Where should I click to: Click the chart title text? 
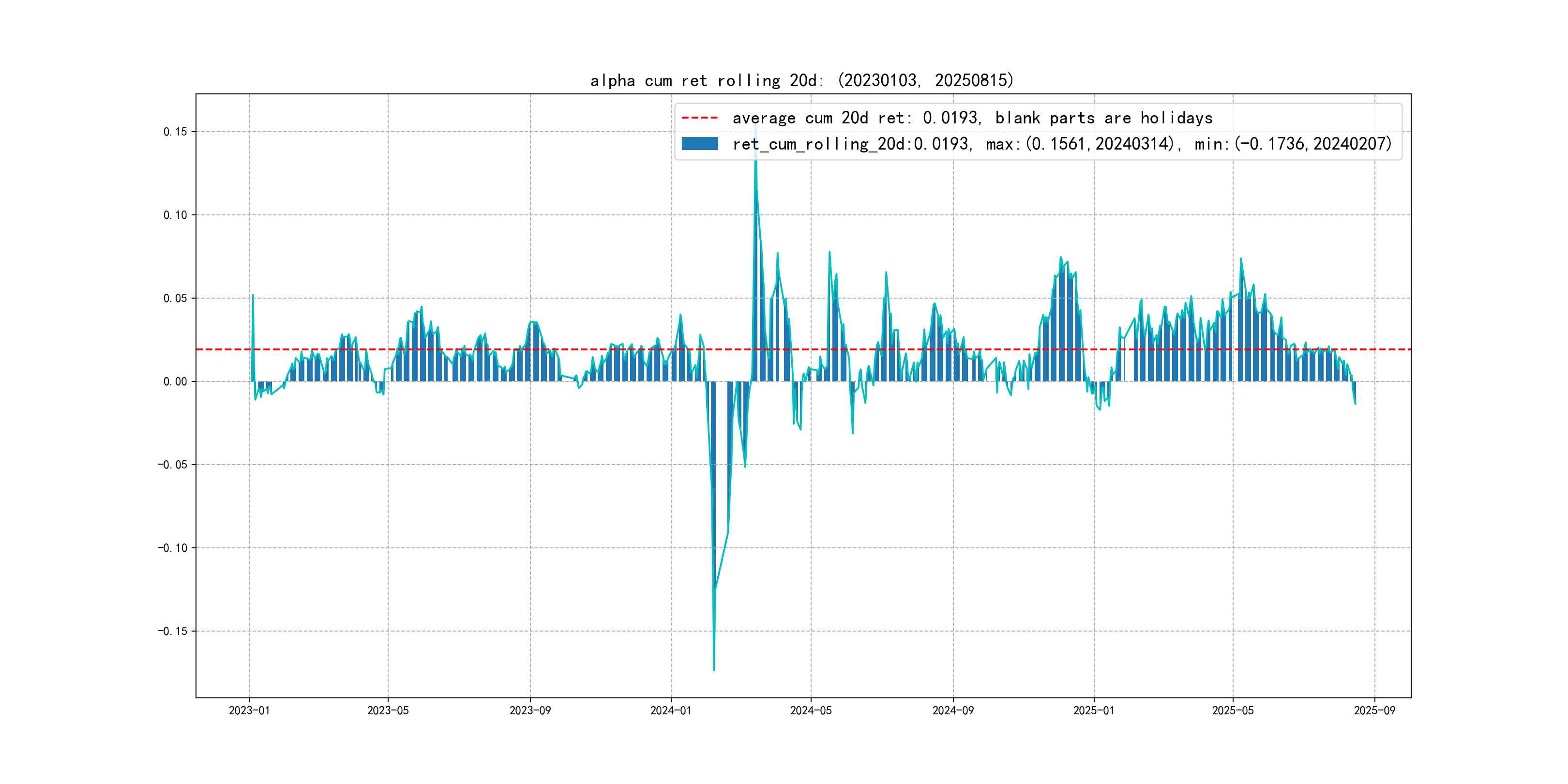click(x=801, y=80)
